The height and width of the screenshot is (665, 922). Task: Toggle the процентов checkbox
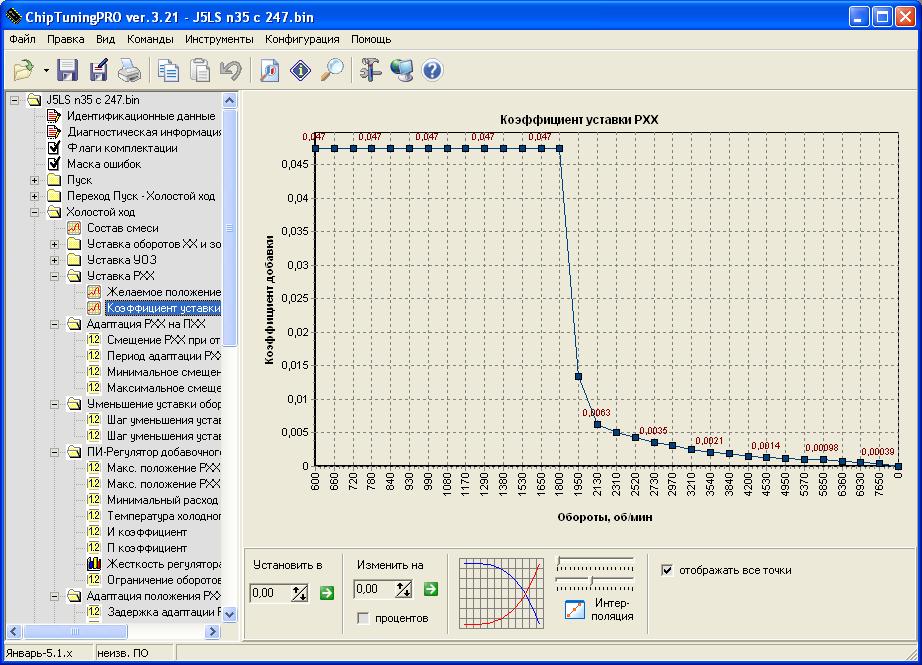(x=363, y=618)
